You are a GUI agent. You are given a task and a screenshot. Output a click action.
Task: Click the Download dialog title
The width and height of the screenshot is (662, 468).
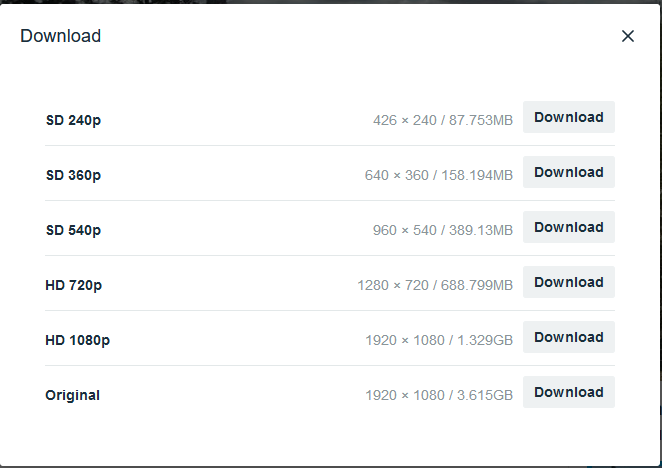pos(60,36)
